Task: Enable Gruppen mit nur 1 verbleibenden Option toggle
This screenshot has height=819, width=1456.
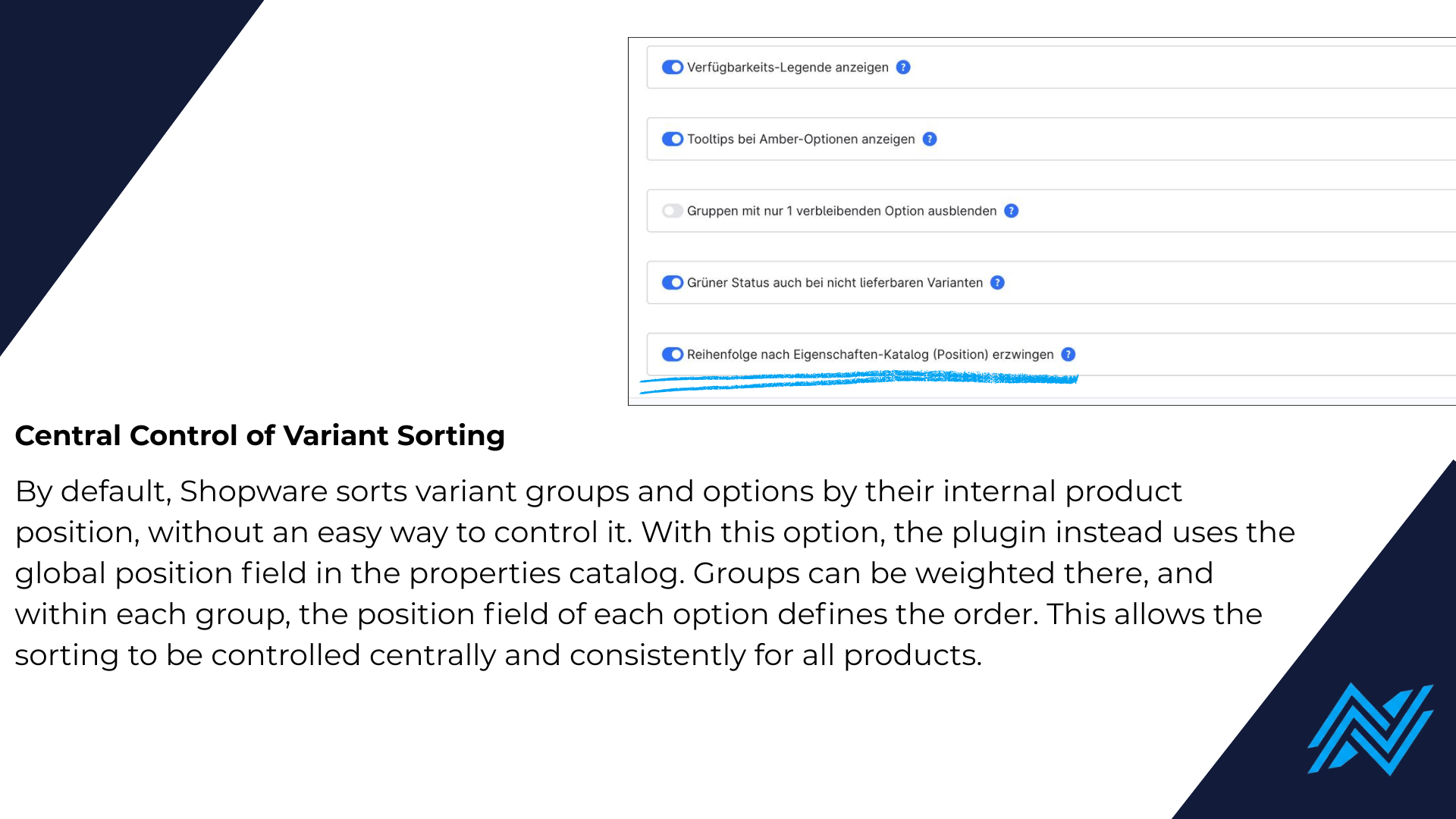Action: point(673,211)
